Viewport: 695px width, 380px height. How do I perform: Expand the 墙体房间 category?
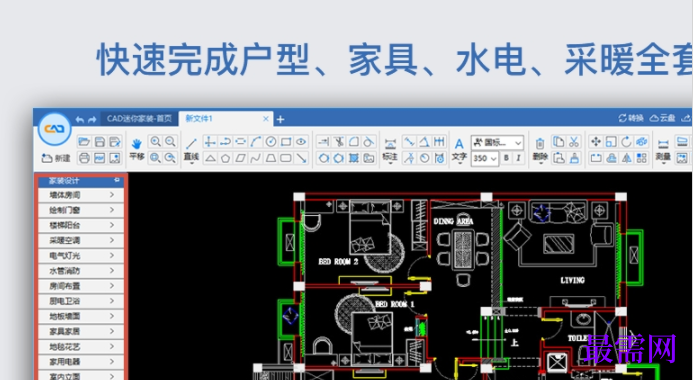pos(81,195)
